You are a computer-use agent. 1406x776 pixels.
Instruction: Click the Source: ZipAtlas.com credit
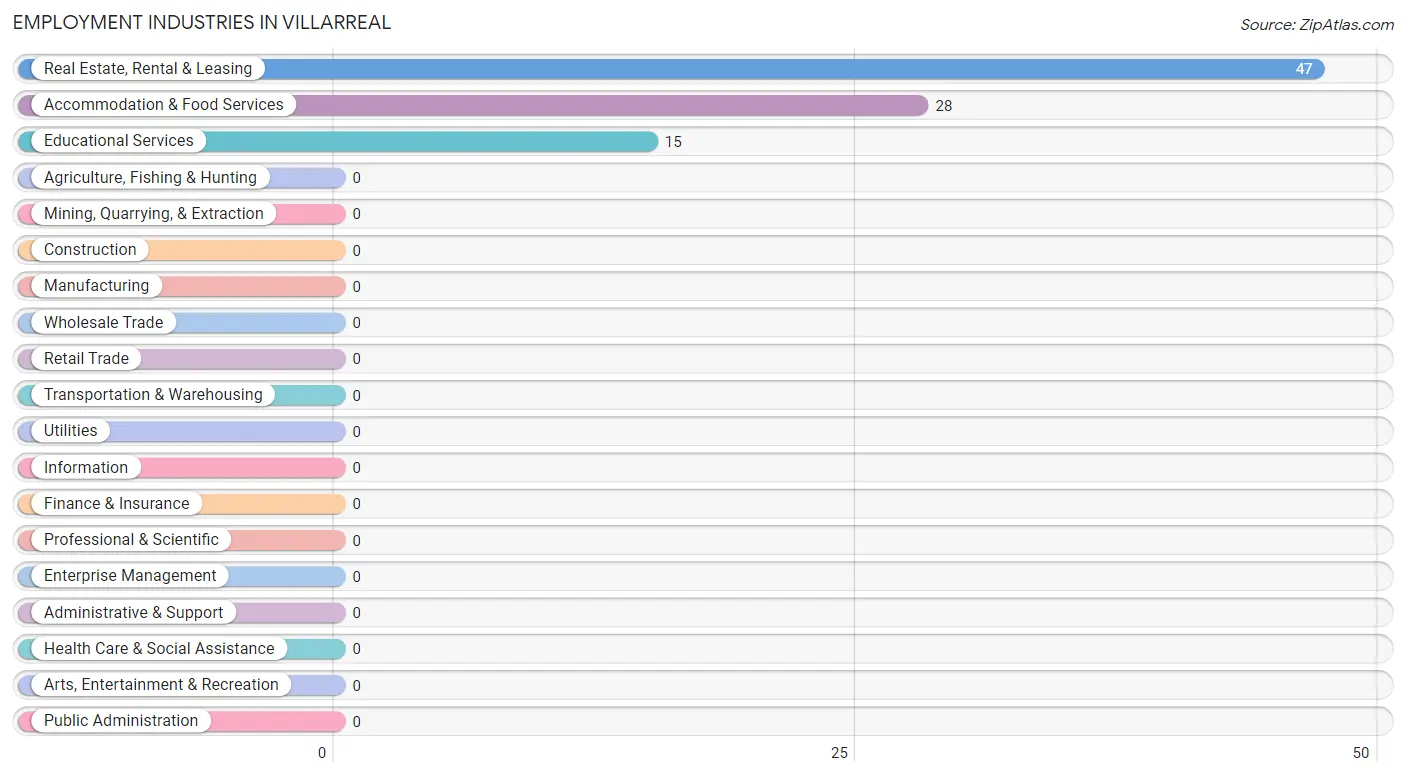click(1317, 25)
